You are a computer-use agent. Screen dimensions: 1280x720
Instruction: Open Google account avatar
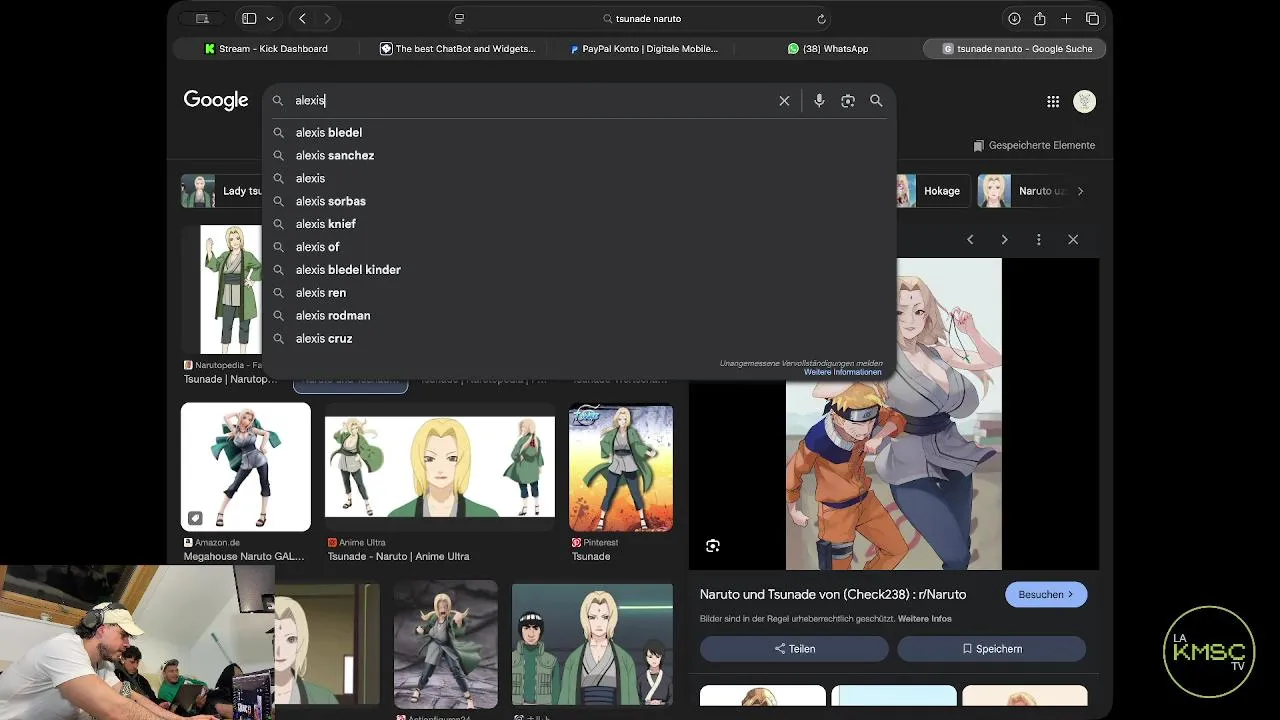click(x=1084, y=101)
